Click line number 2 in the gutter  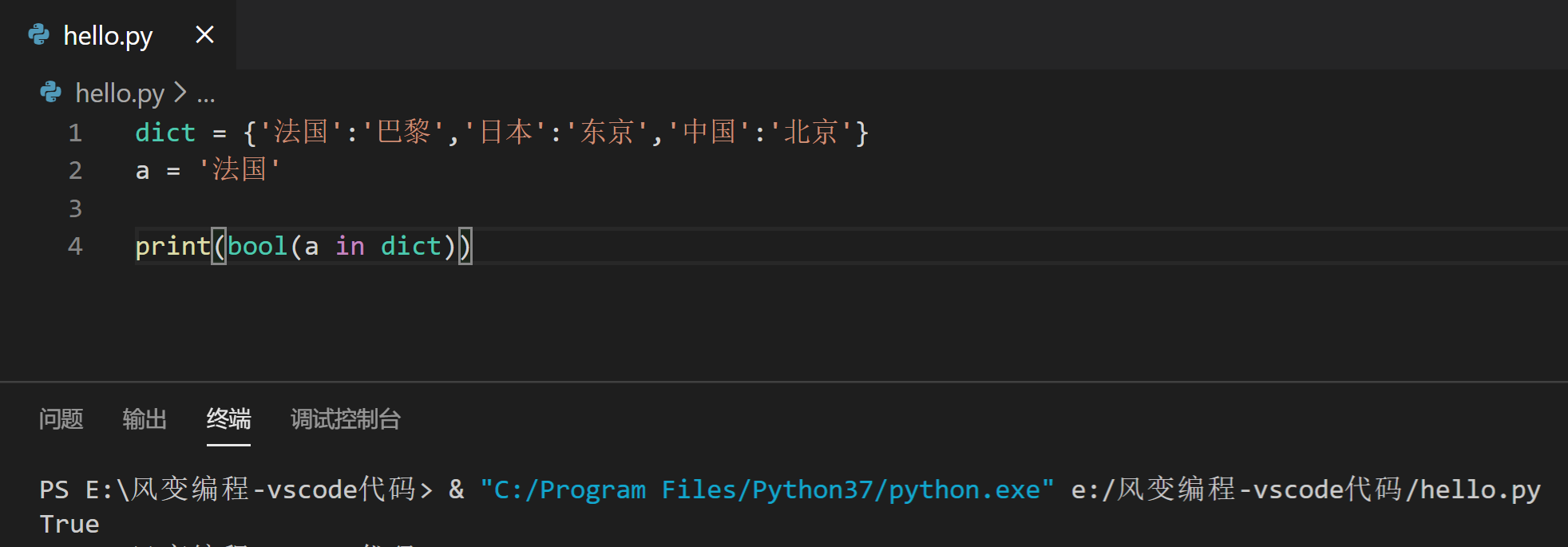click(x=75, y=171)
